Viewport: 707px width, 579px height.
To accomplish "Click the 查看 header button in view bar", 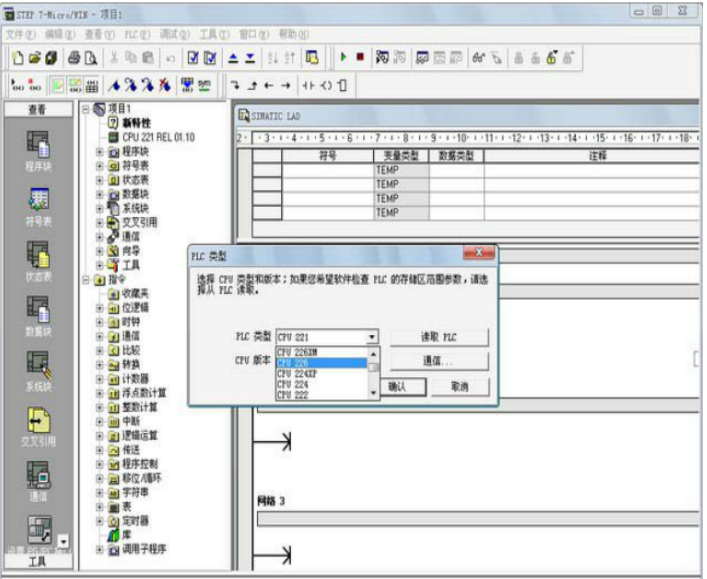I will 38,110.
